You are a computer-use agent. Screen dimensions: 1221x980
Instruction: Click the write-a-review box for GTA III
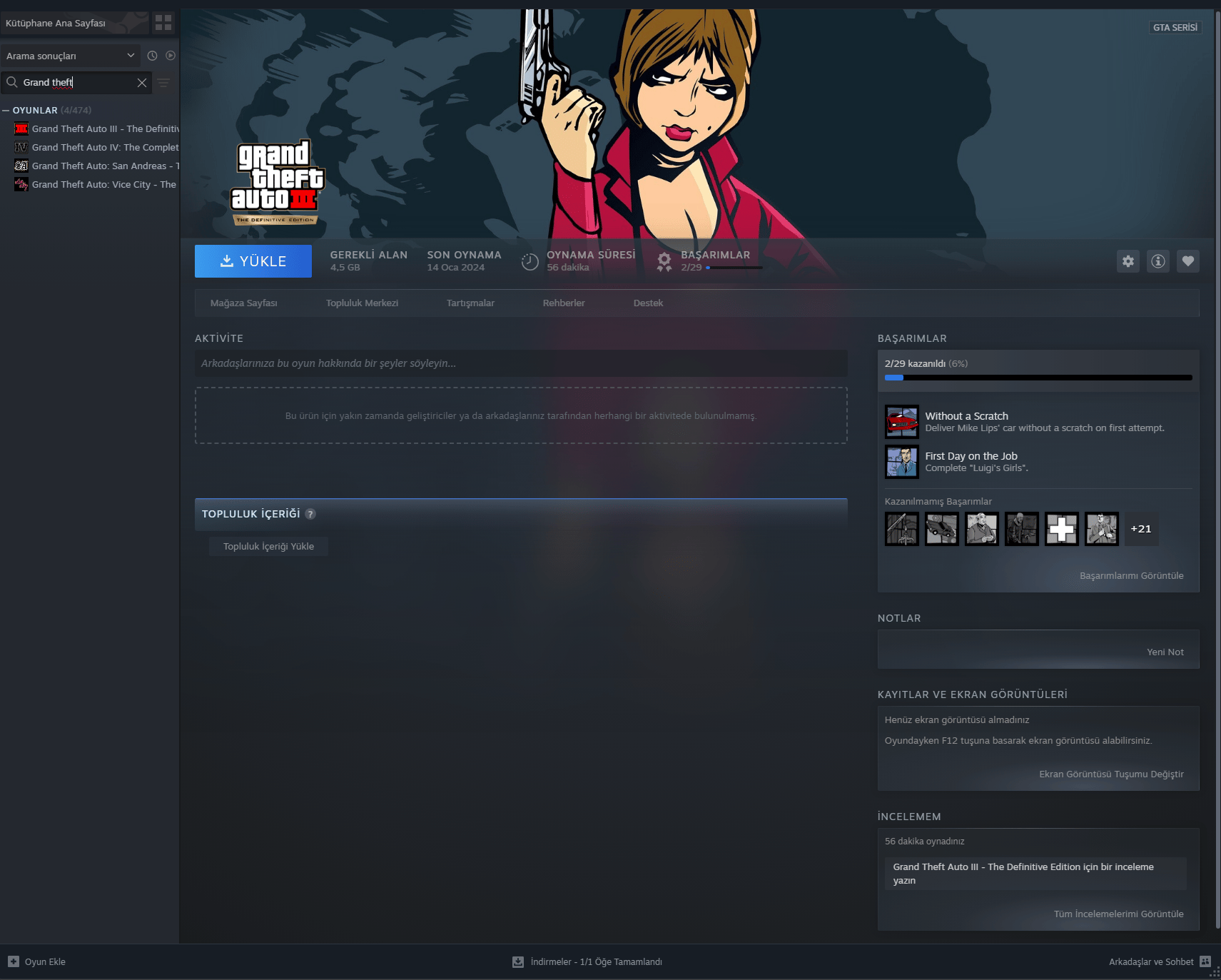tap(1035, 874)
